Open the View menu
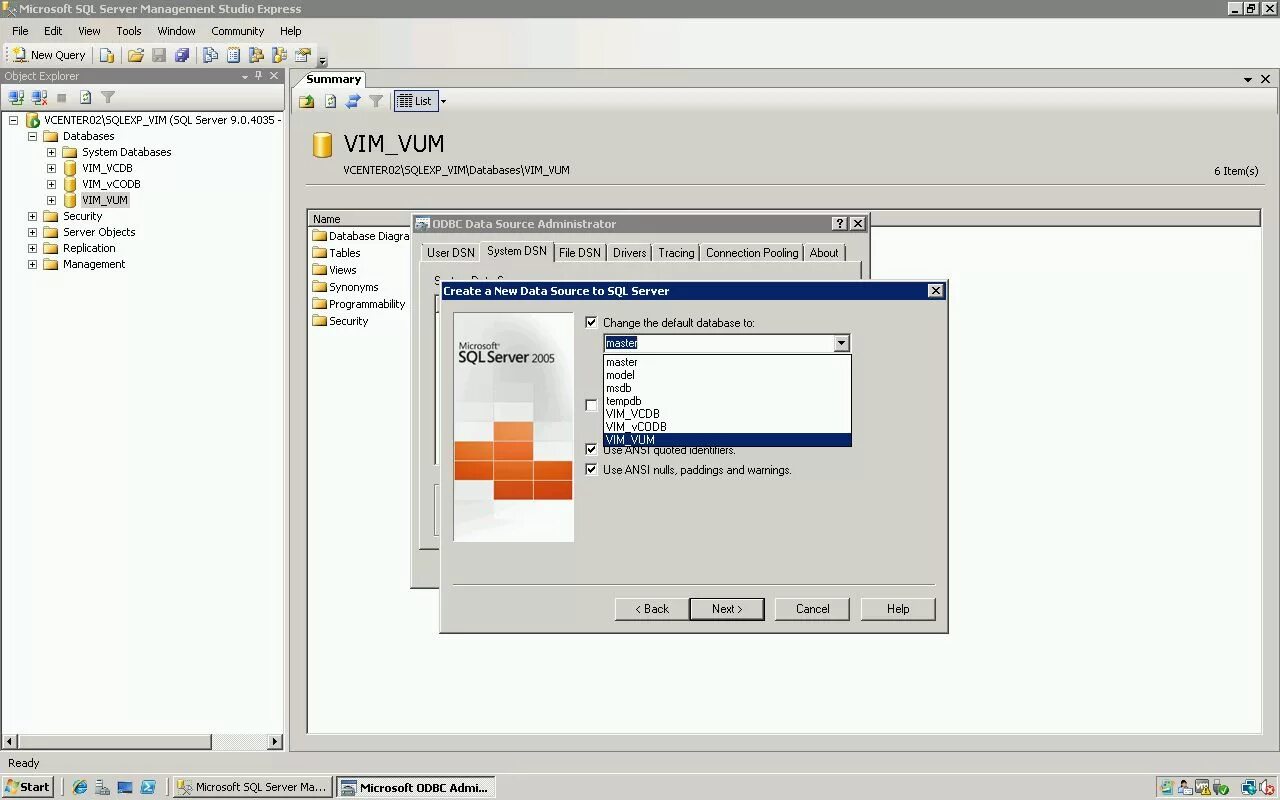Viewport: 1280px width, 800px height. (x=89, y=31)
